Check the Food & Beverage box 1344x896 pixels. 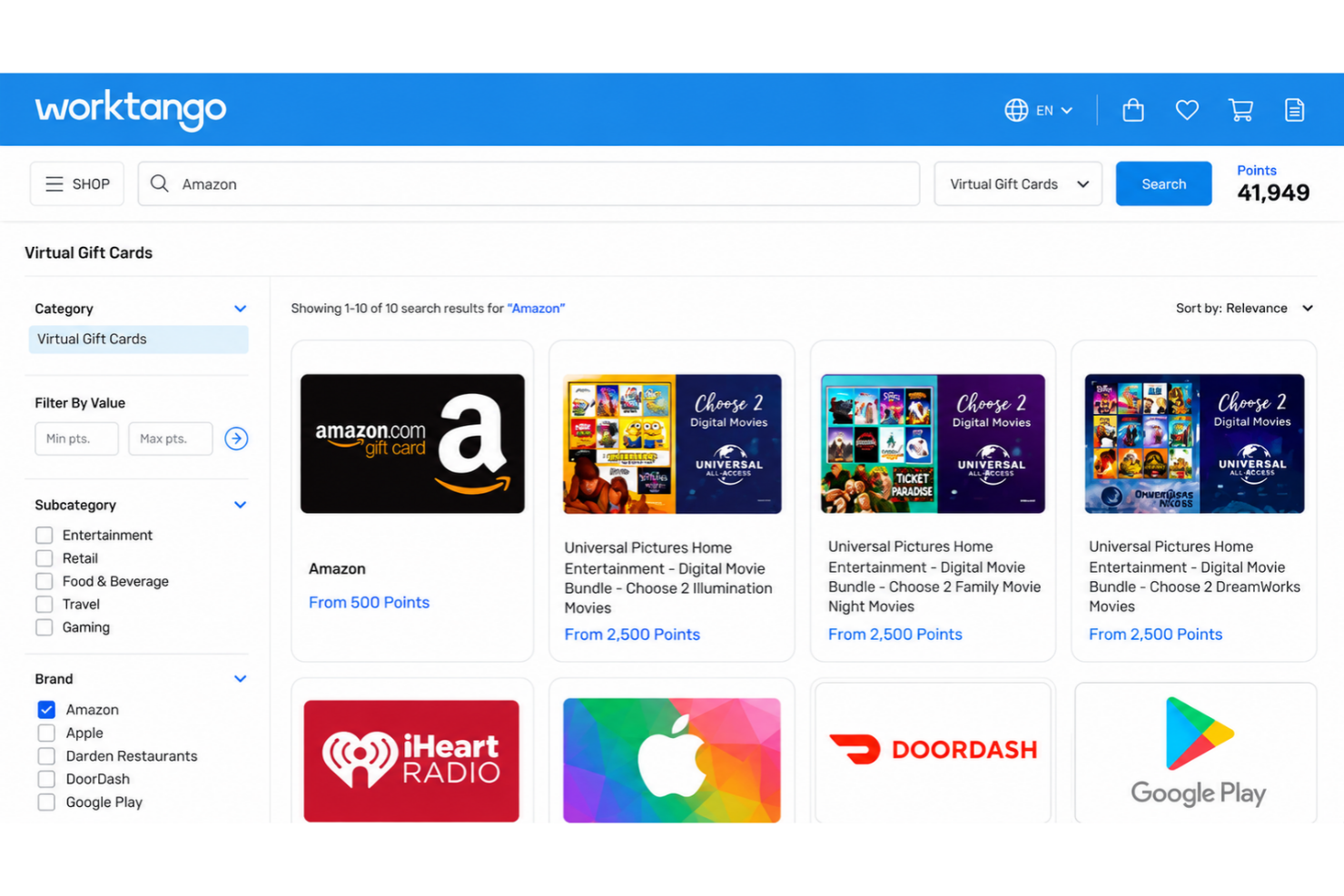pos(44,581)
